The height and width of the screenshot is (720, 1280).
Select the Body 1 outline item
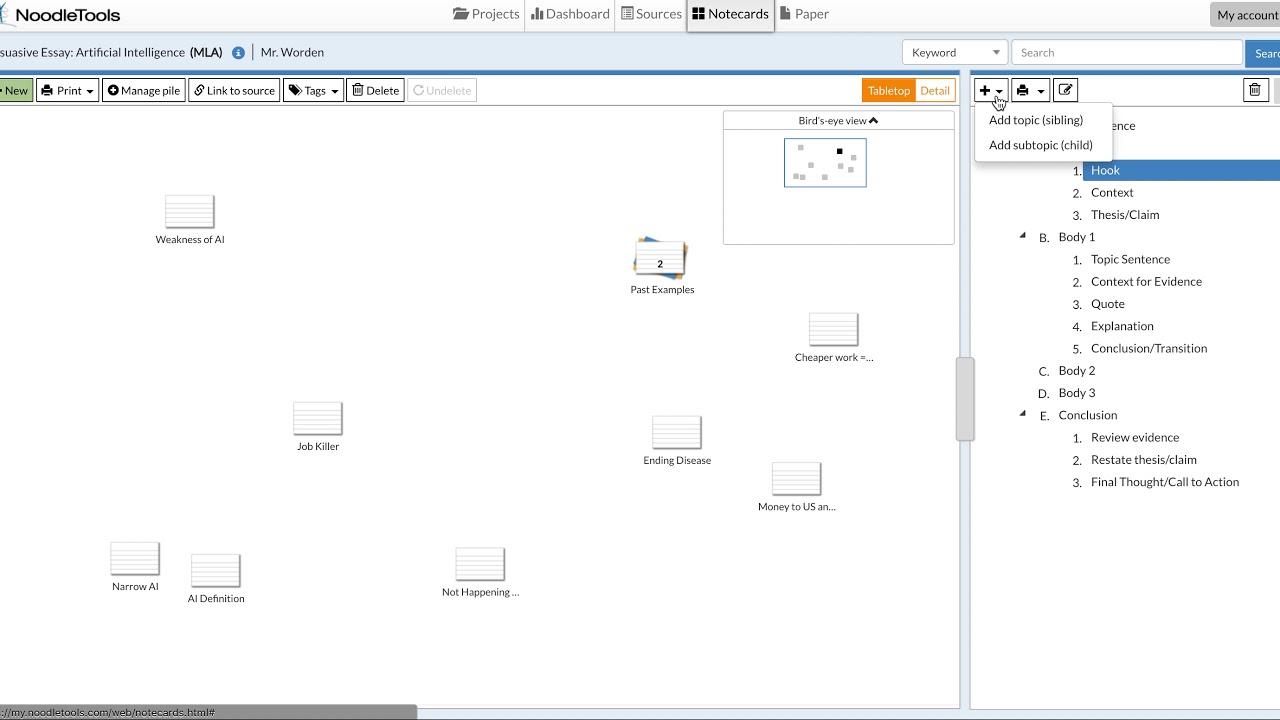1077,237
